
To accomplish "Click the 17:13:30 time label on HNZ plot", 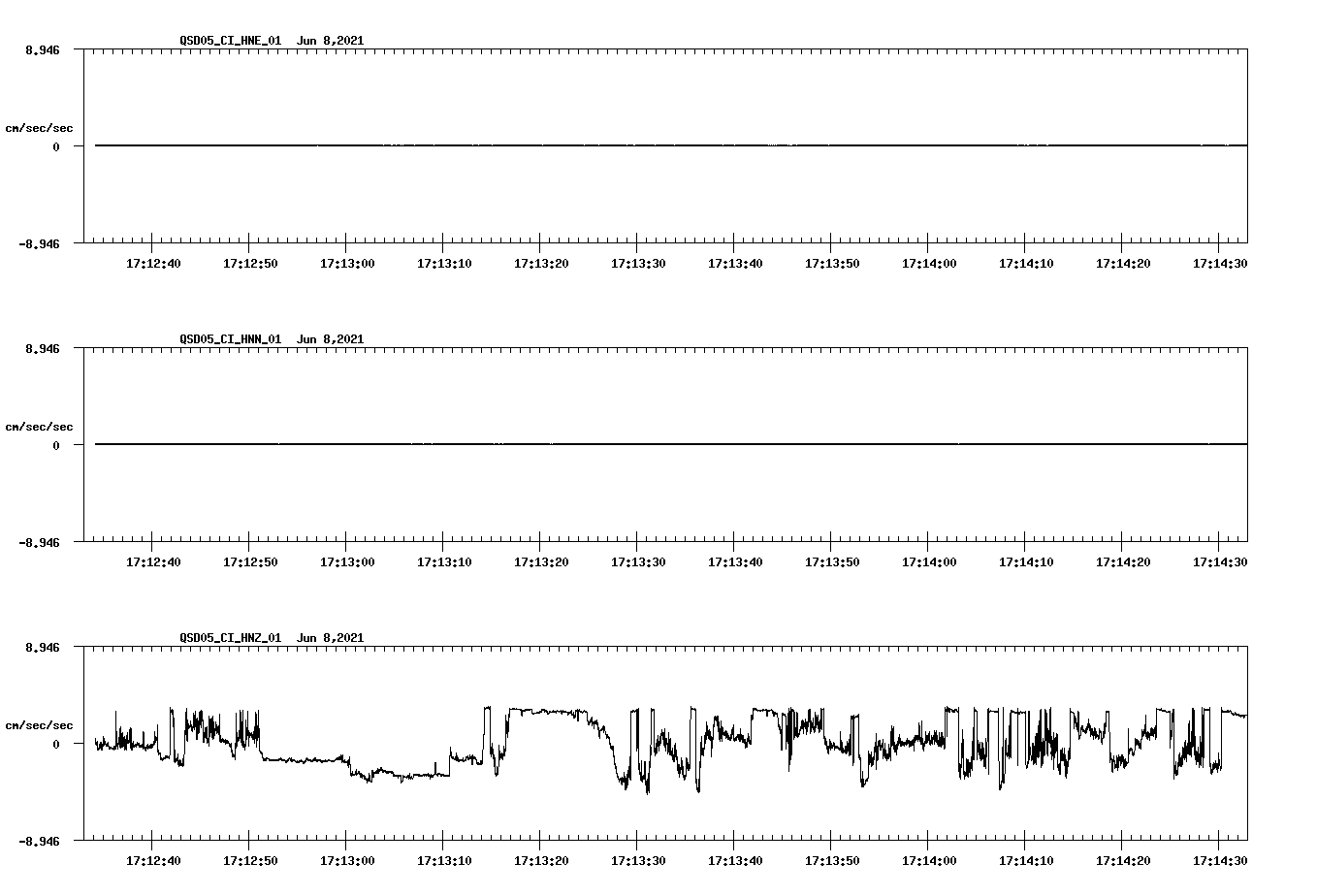I will coord(638,861).
